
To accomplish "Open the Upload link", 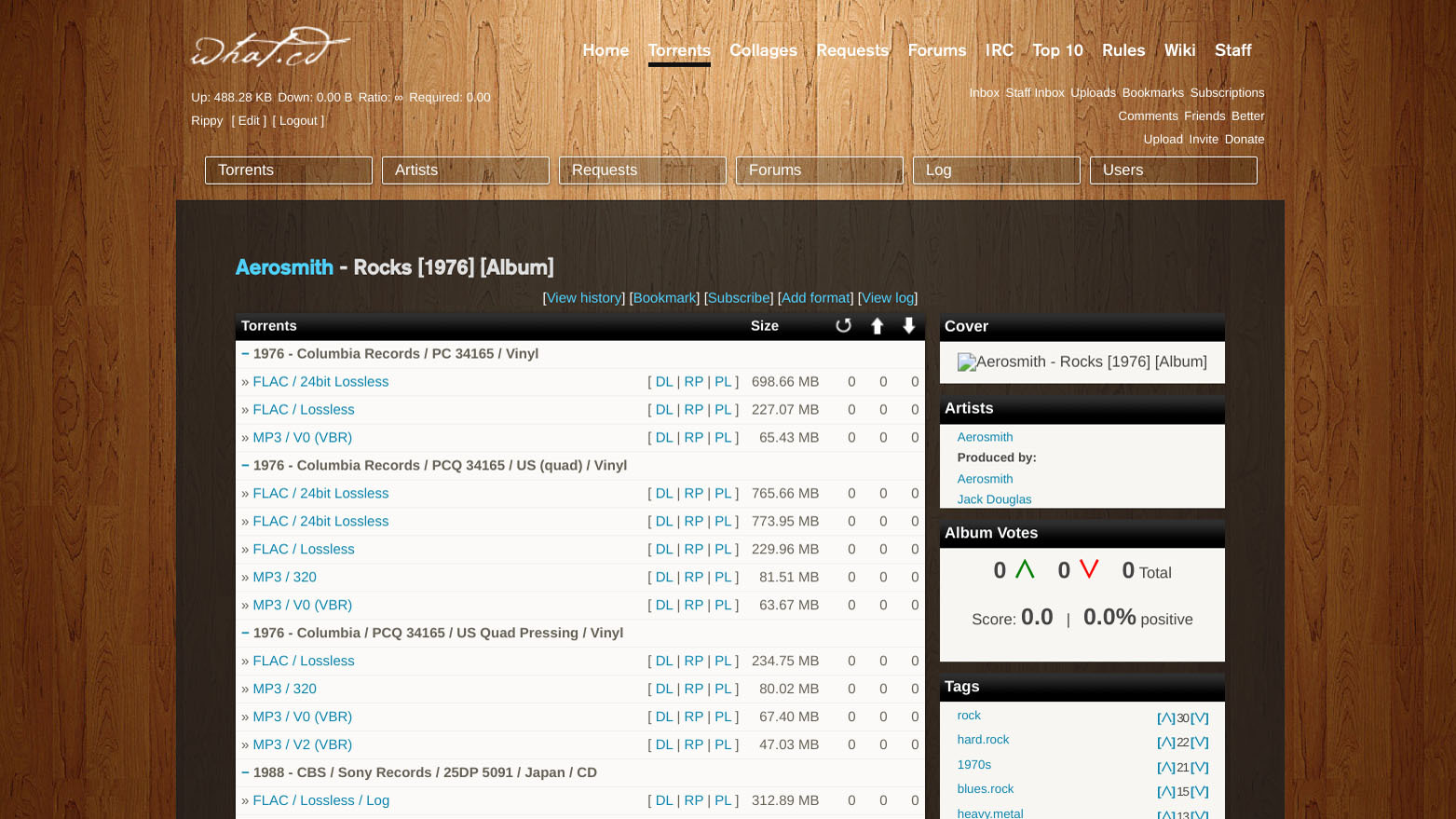I will point(1163,140).
